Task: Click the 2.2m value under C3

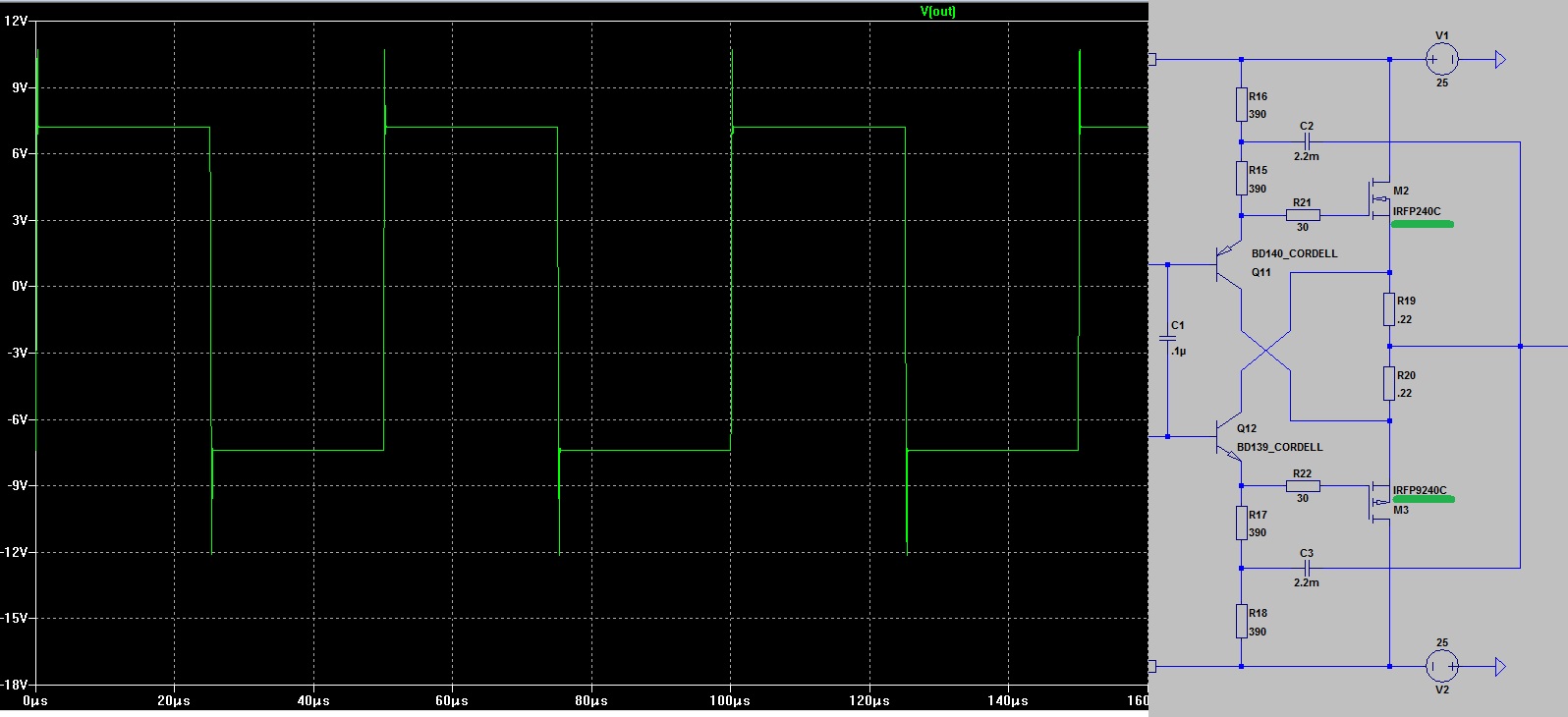Action: click(1307, 582)
